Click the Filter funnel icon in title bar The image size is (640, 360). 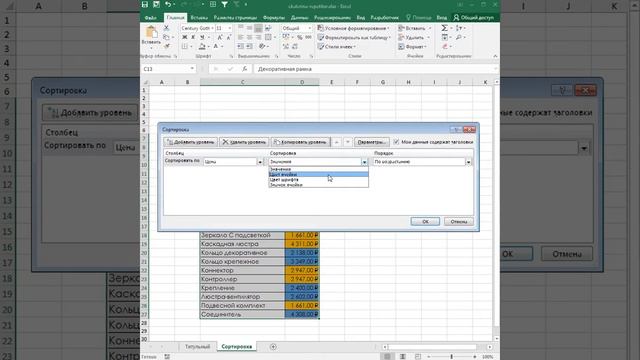click(x=224, y=4)
